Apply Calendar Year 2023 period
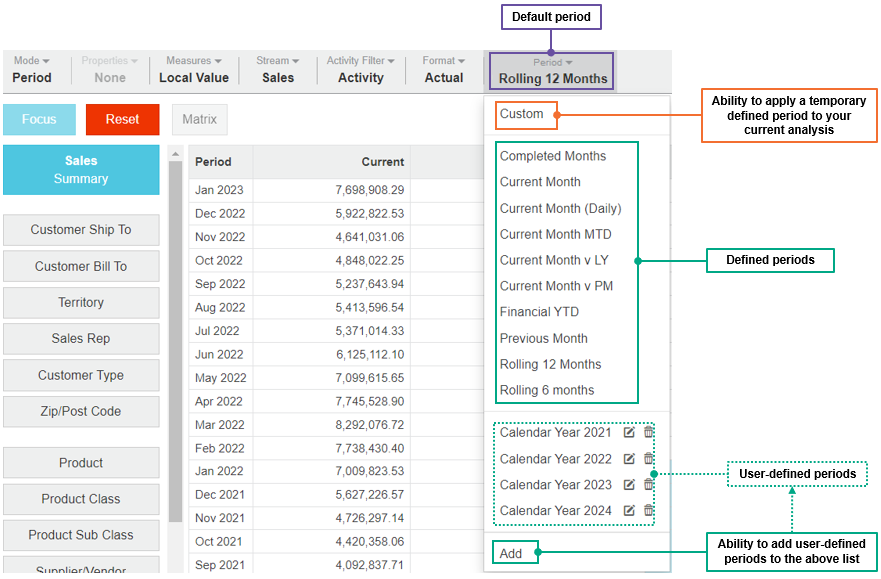The image size is (881, 579). 555,485
